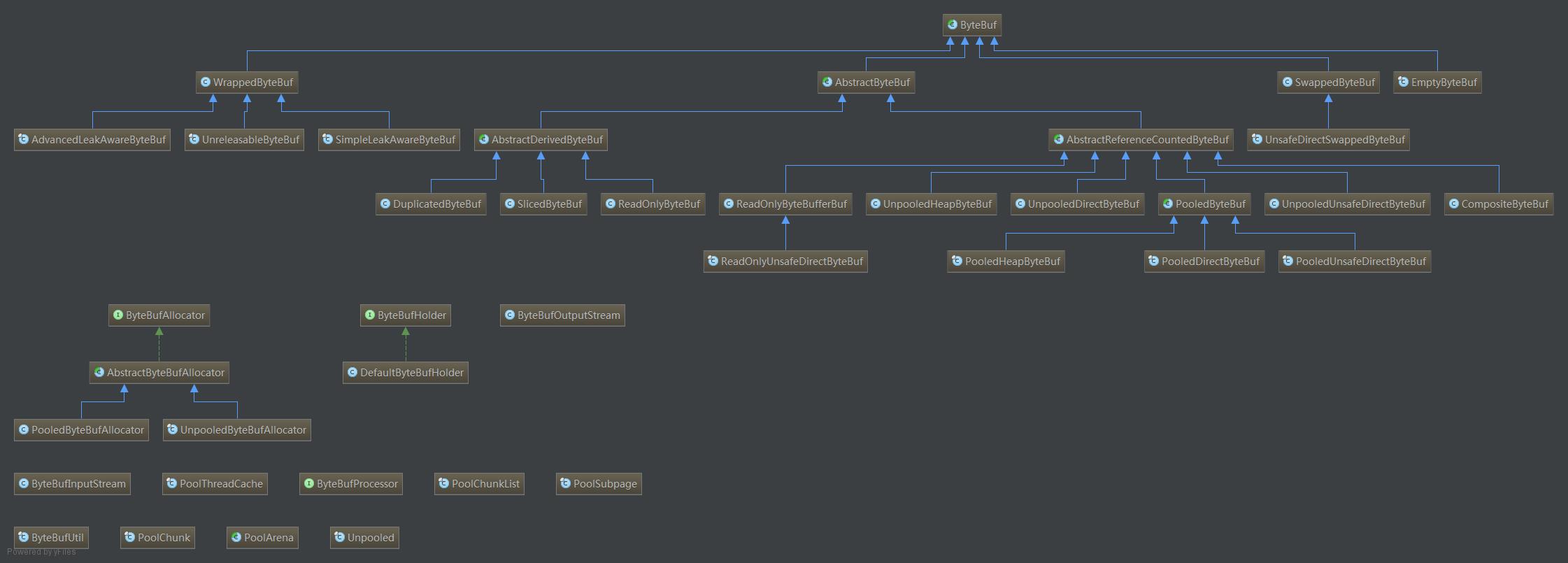Click the UnpooledHeapByteBuf class icon
Viewport: 1568px width, 563px height.
point(875,204)
